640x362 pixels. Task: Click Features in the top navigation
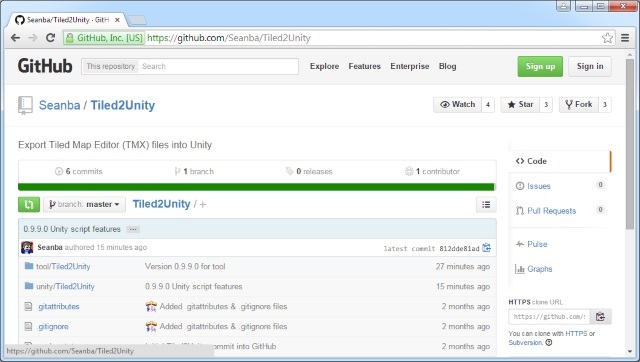[364, 66]
